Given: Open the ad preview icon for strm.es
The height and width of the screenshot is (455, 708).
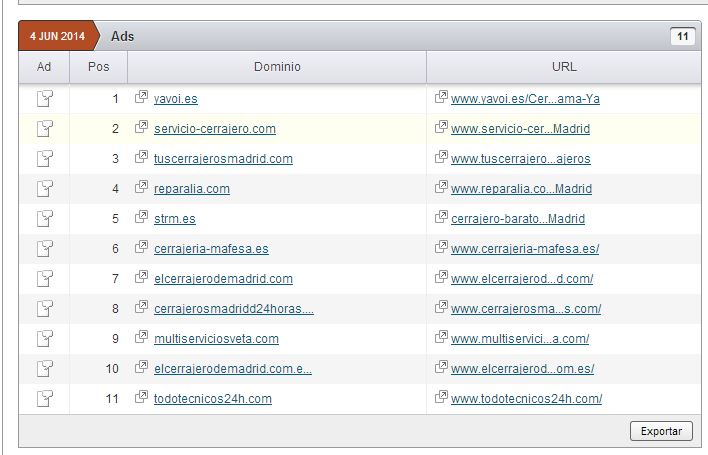Looking at the screenshot, I should point(45,218).
